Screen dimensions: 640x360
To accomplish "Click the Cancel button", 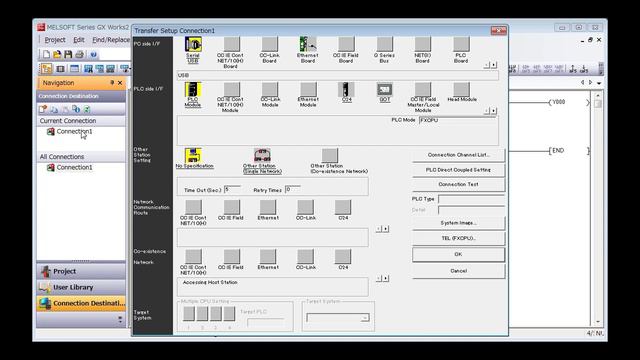I will tap(458, 271).
